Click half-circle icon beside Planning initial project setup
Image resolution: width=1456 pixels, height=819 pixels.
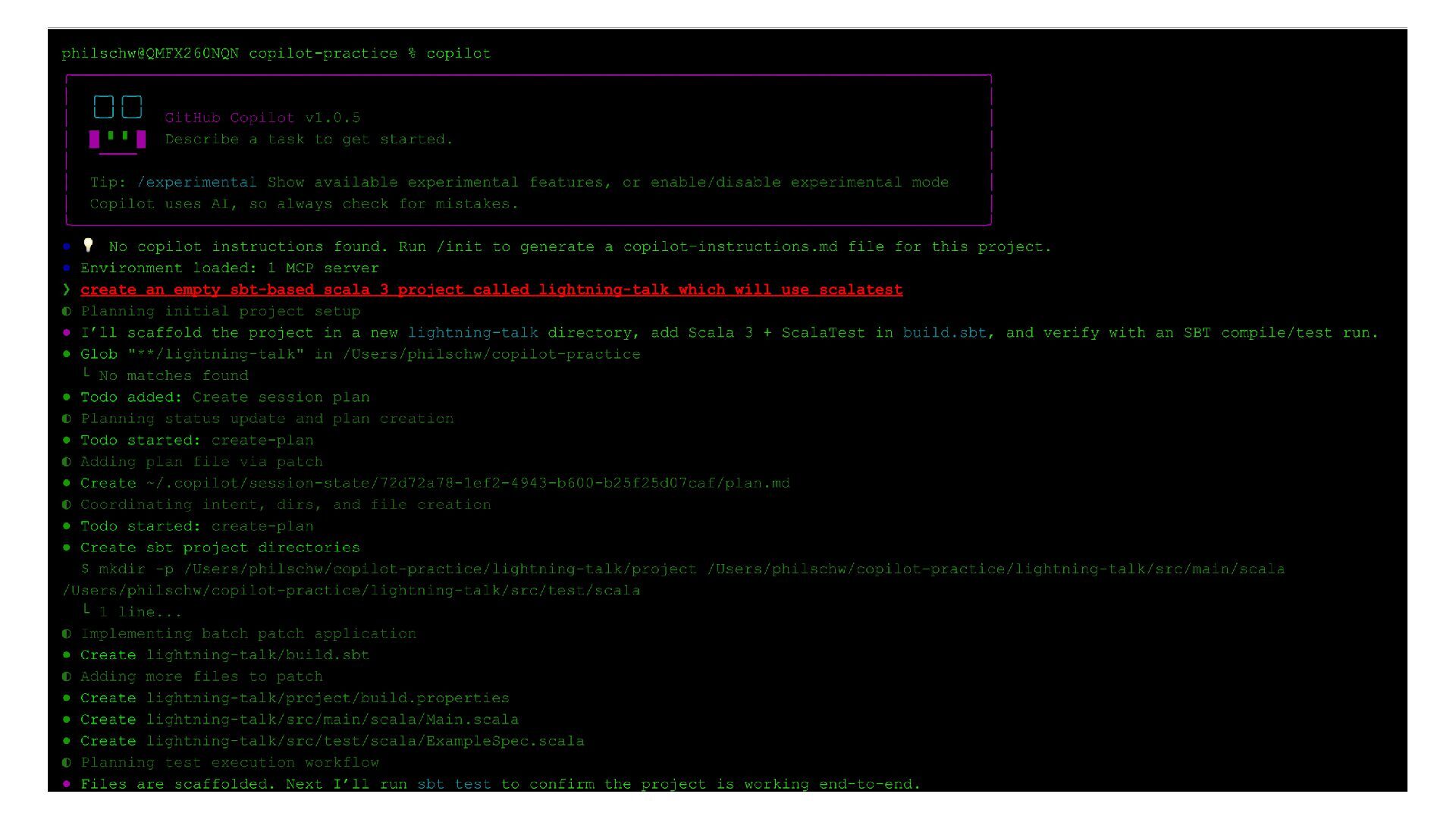(67, 311)
